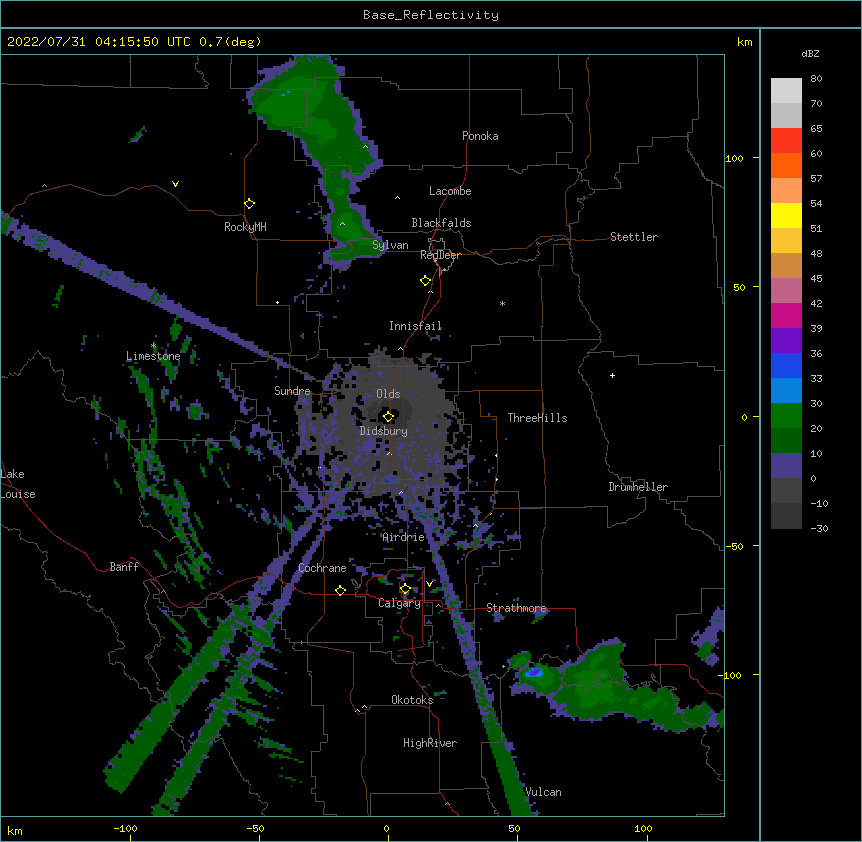Select the red 60-65 dBZ legend swatch
This screenshot has height=842, width=862.
pos(786,141)
